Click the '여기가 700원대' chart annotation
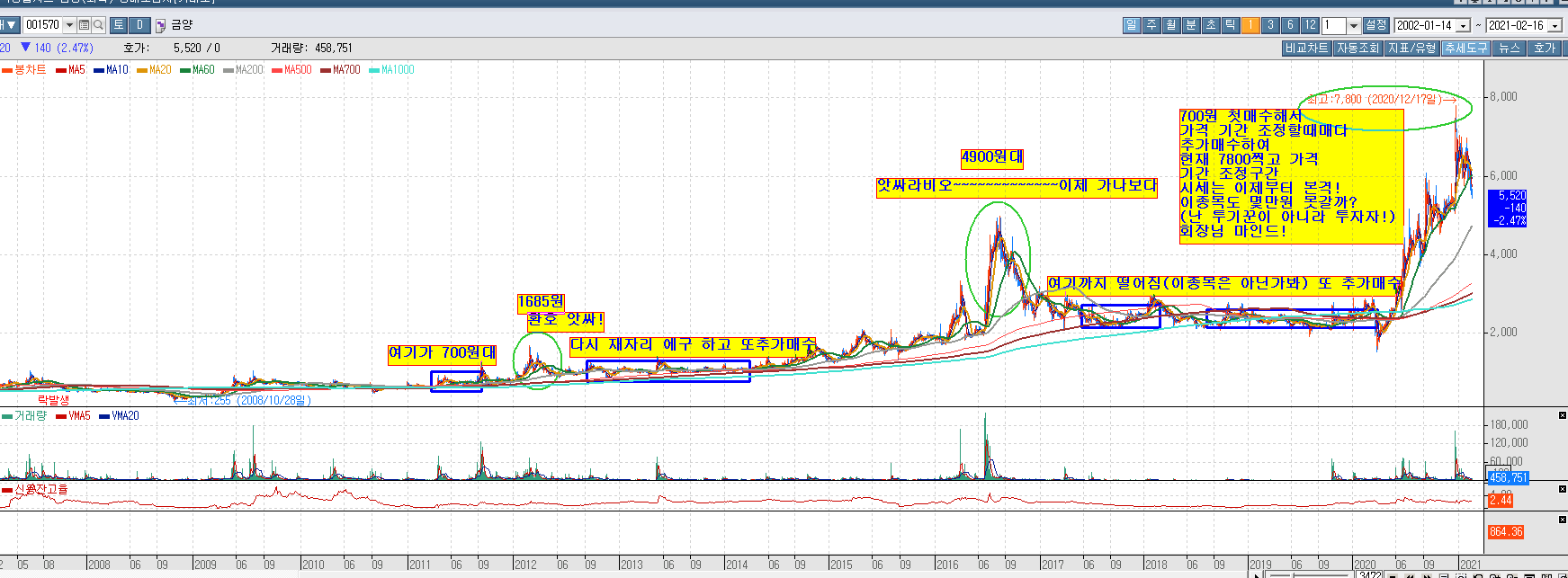The height and width of the screenshot is (578, 1568). pos(442,353)
